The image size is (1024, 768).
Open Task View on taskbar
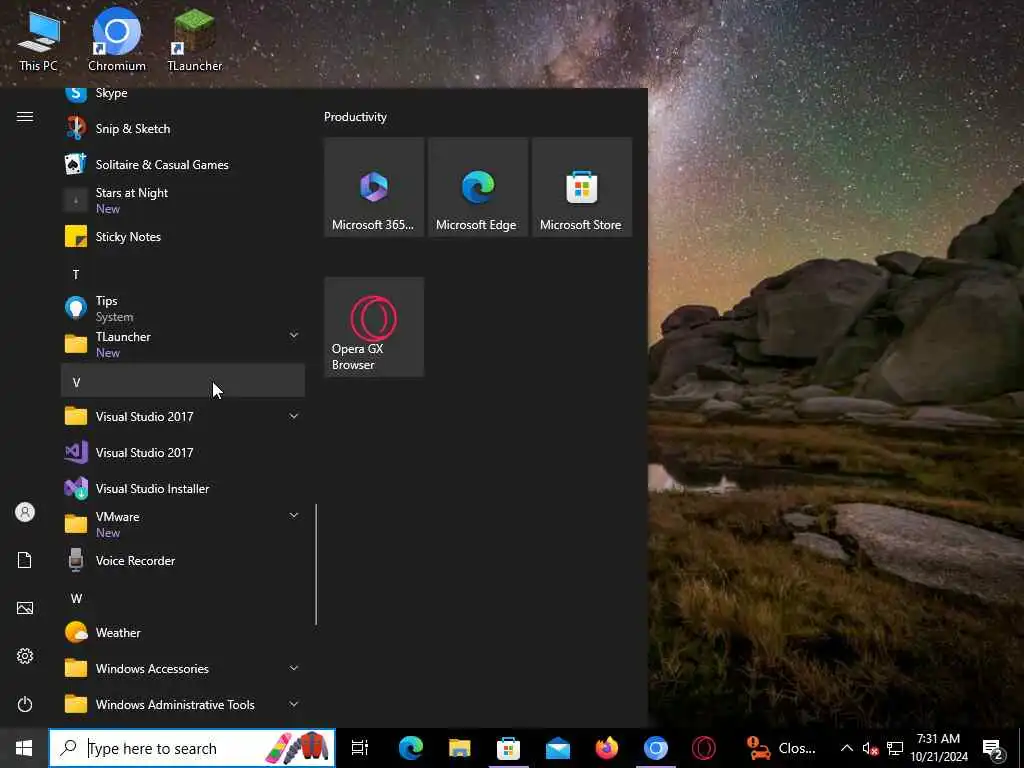[x=360, y=748]
